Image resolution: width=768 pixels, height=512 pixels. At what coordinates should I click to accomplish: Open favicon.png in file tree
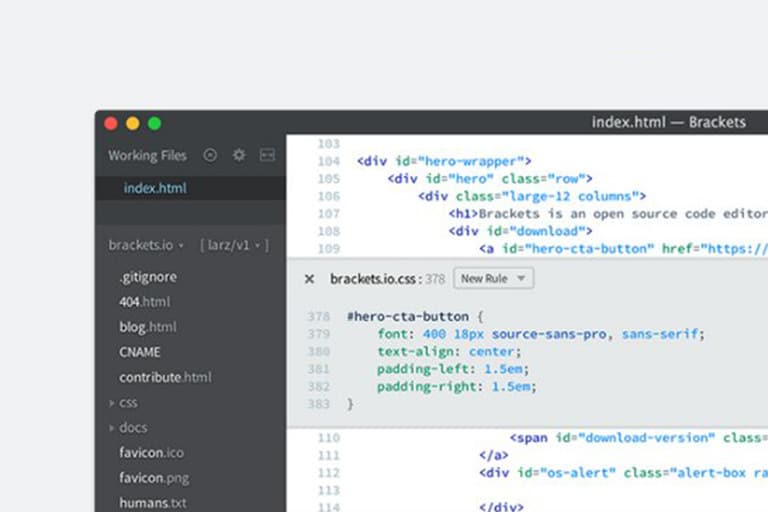click(154, 478)
